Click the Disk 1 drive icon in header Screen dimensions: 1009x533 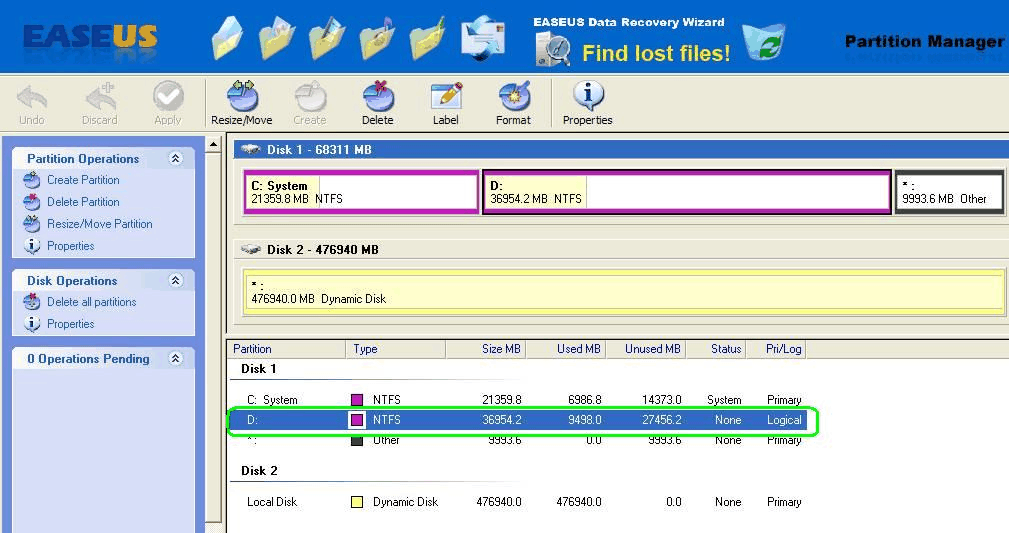tap(251, 149)
